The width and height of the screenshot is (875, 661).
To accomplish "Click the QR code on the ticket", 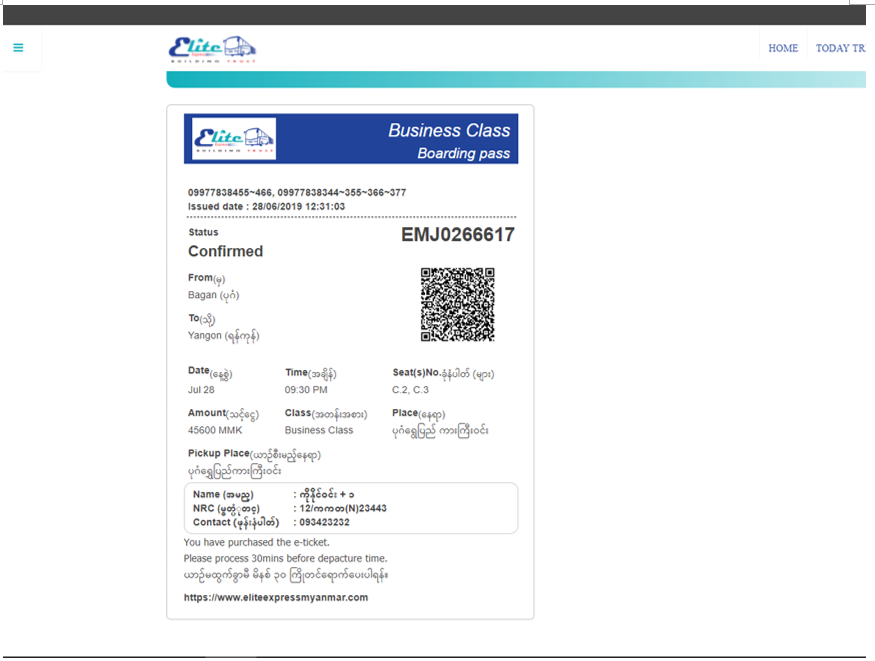I will click(458, 304).
